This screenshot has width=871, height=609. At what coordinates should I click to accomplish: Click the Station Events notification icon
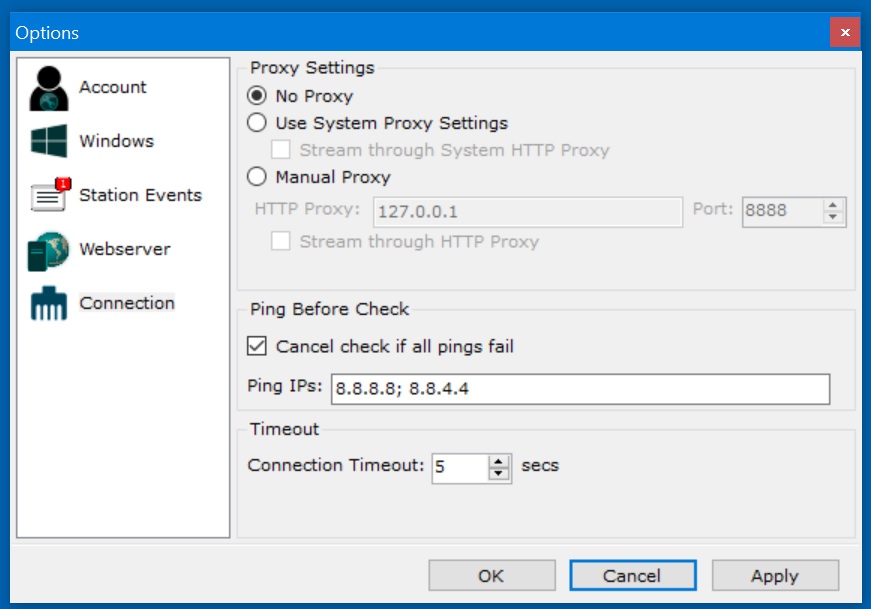click(x=49, y=195)
